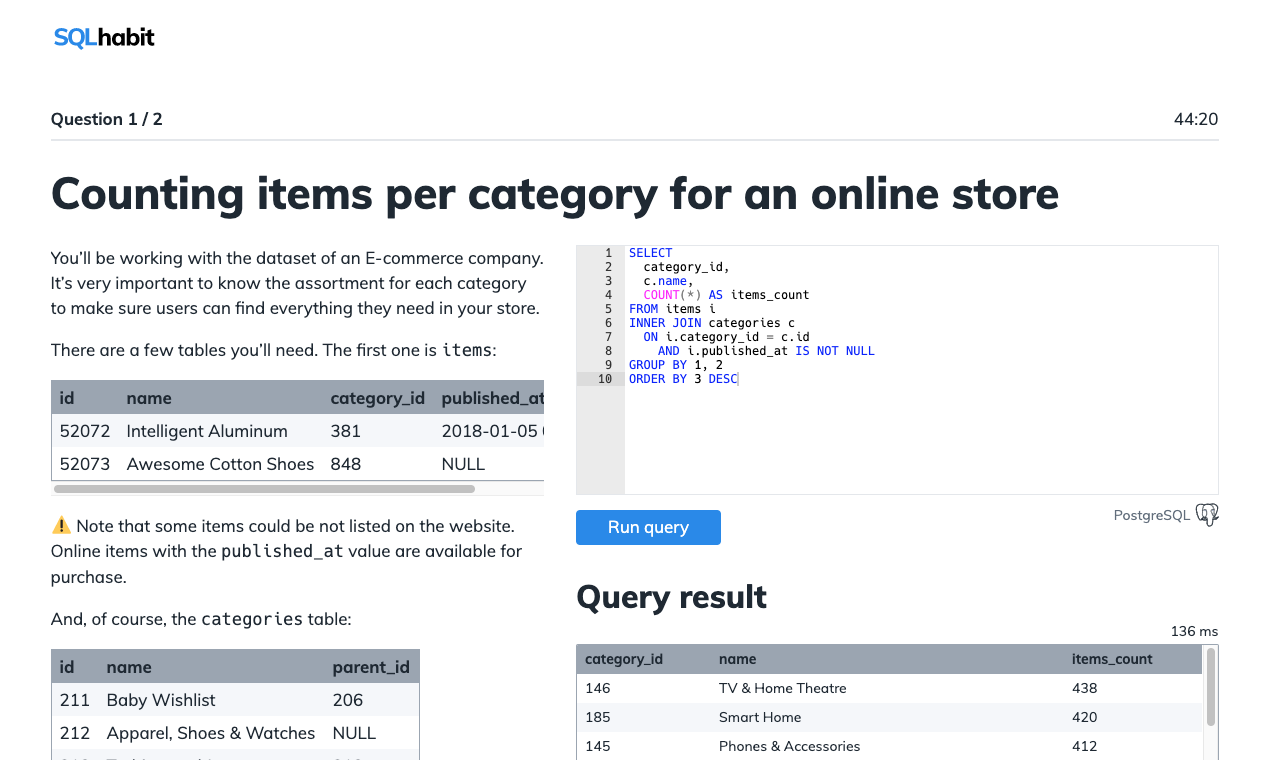Click the Awesome Cotton Shoes item row

tap(220, 464)
